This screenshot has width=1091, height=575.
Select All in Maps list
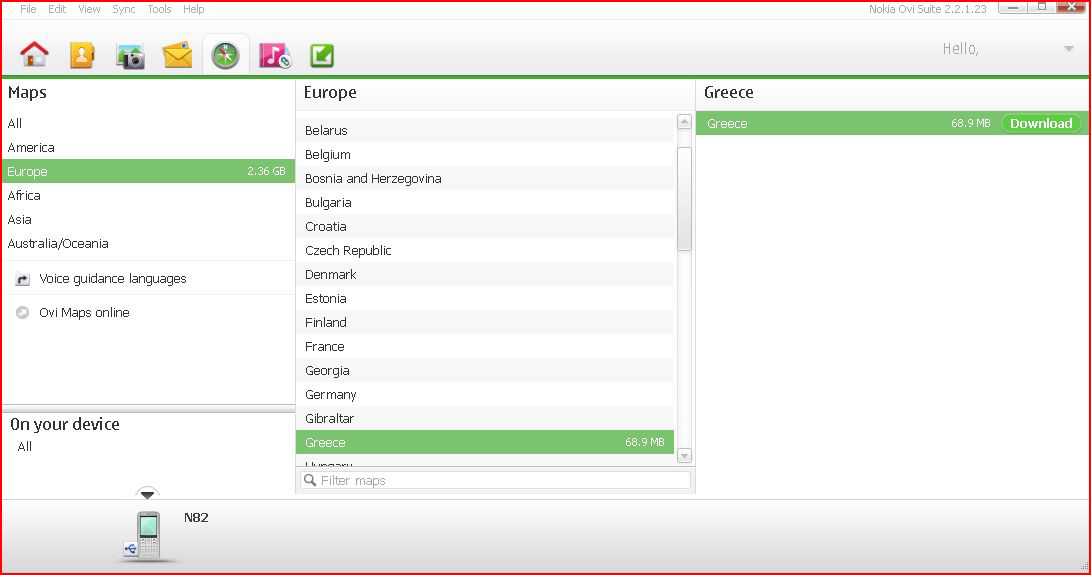pos(148,123)
